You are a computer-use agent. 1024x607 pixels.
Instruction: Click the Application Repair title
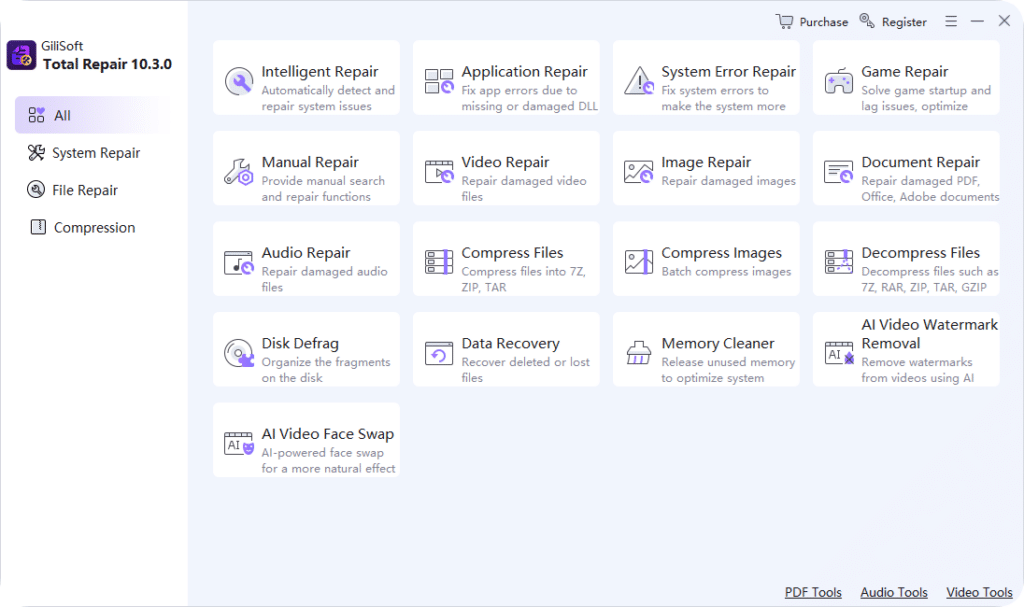524,72
